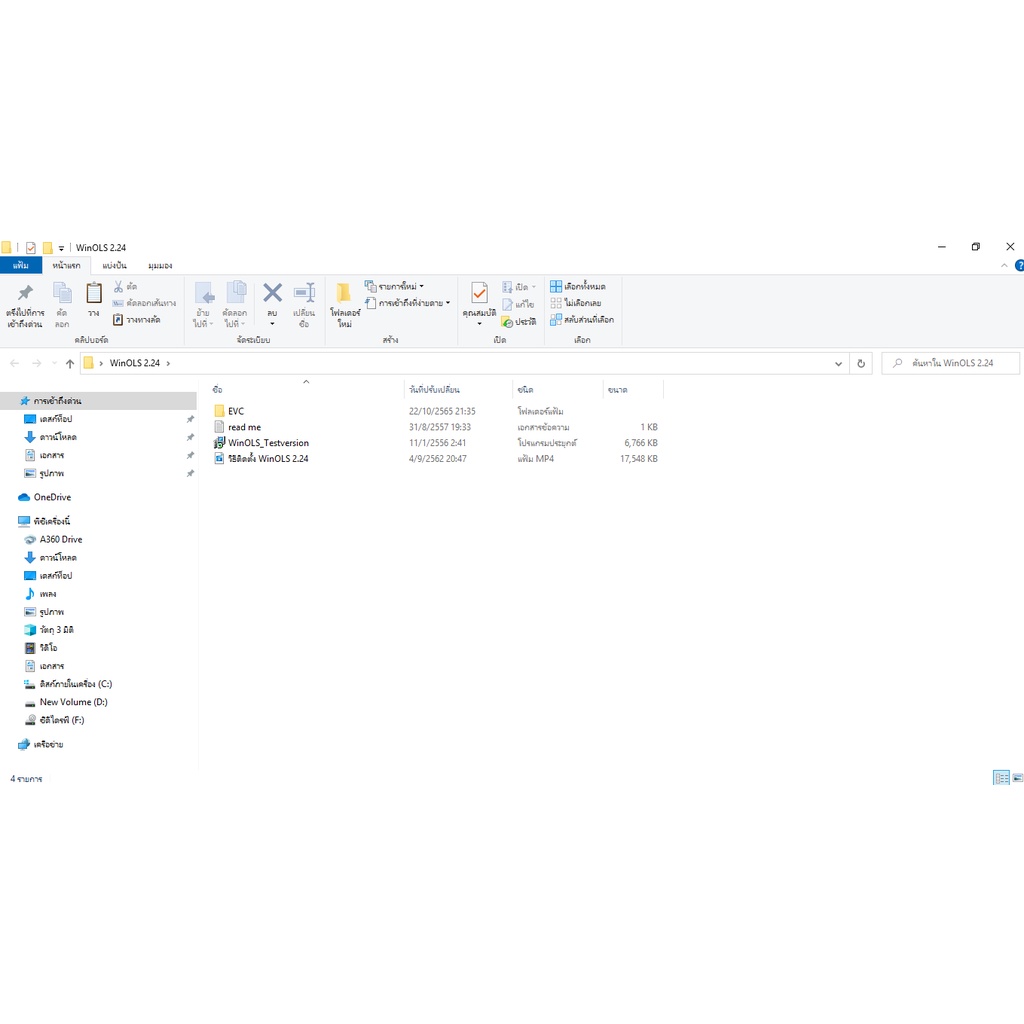Refresh the WinOLS 2.24 folder view
The image size is (1024, 1024).
tap(862, 363)
